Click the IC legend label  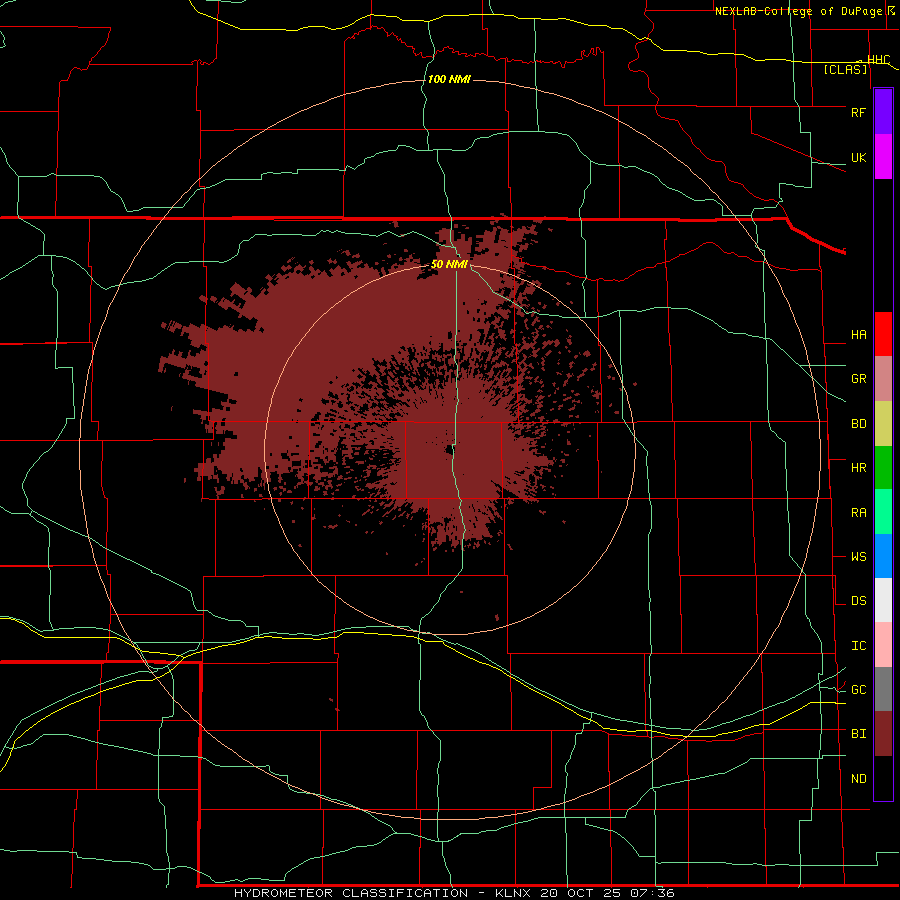coord(858,646)
